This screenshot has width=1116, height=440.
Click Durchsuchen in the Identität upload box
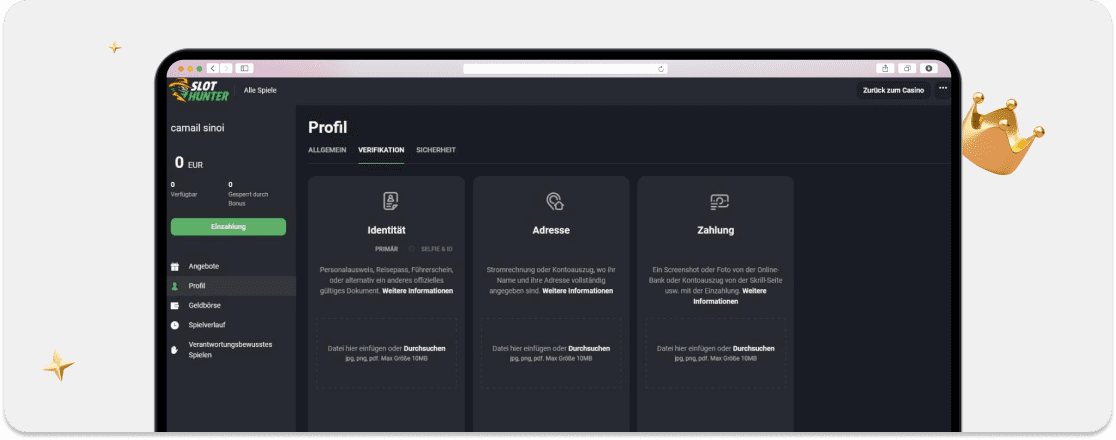[424, 348]
